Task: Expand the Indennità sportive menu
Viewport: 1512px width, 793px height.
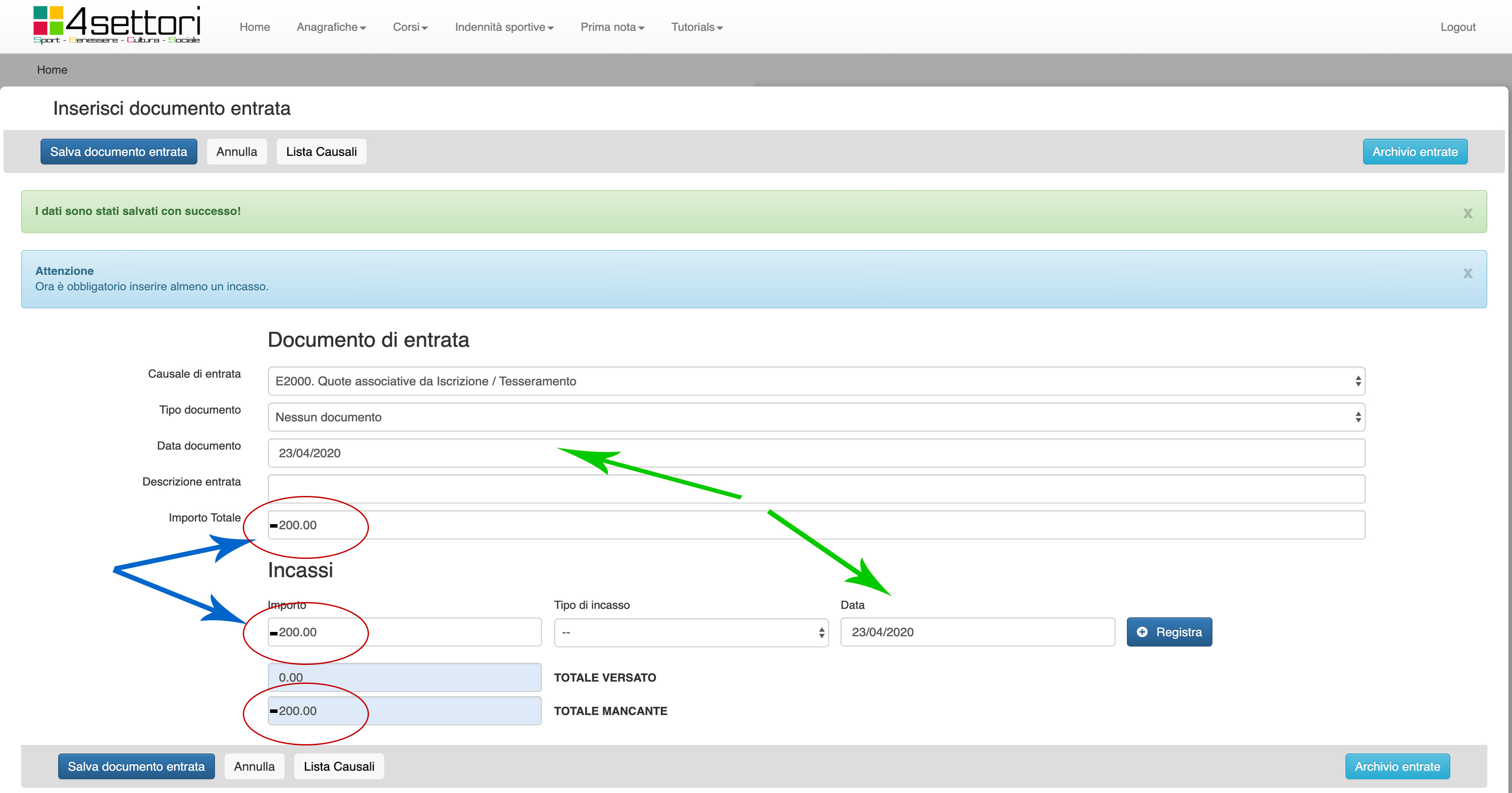Action: 504,27
